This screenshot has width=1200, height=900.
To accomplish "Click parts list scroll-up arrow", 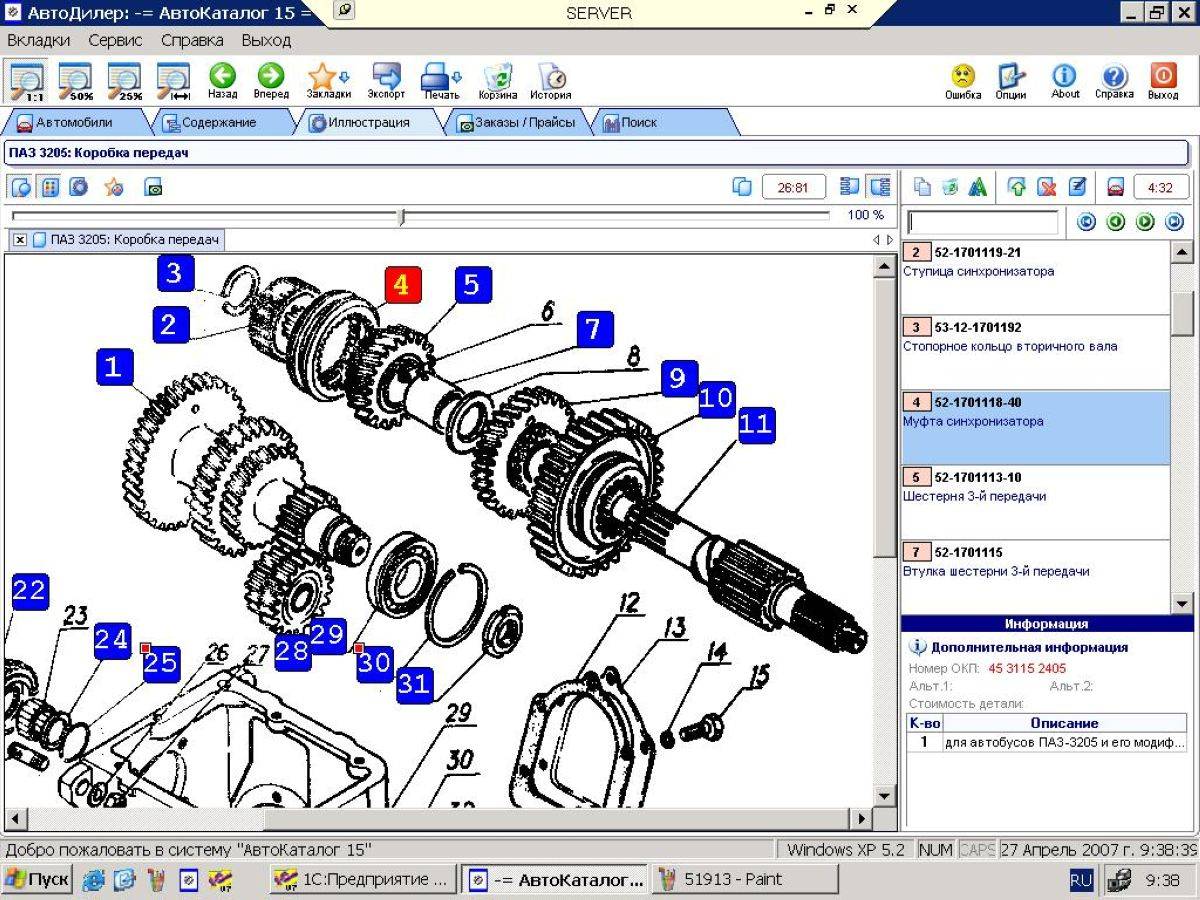I will (1181, 252).
